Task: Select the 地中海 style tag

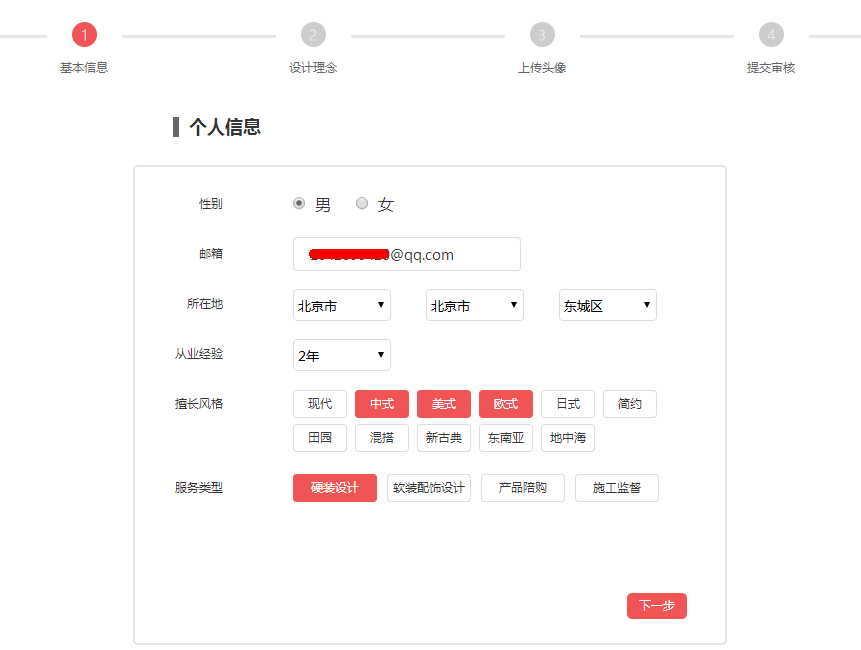Action: (x=568, y=438)
